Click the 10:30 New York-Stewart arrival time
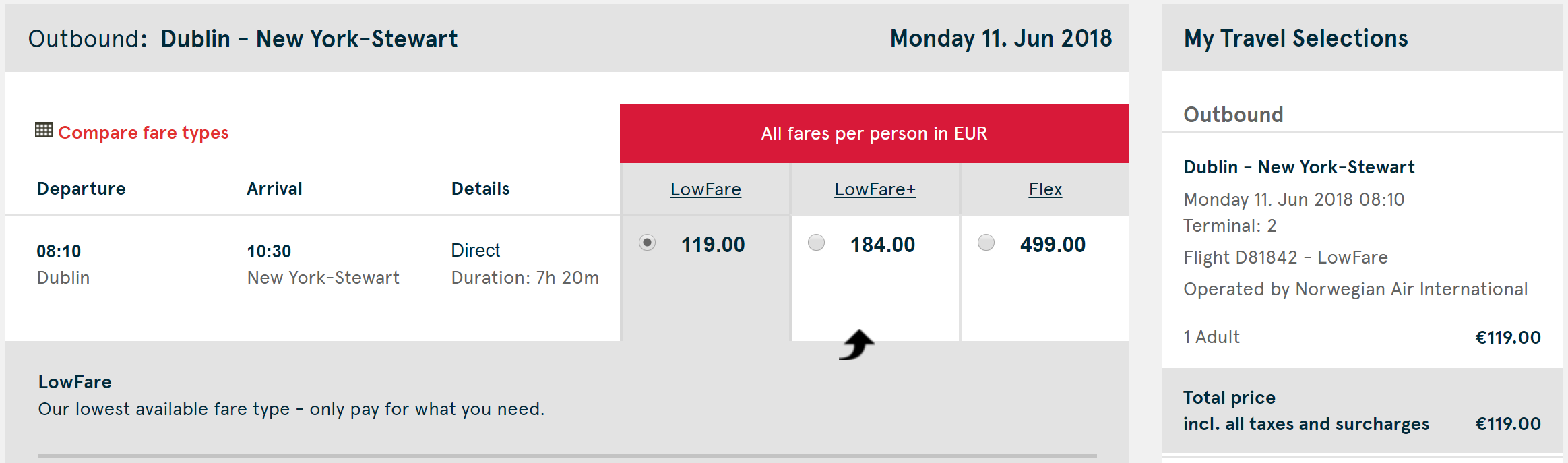Image resolution: width=1568 pixels, height=463 pixels. click(x=269, y=251)
